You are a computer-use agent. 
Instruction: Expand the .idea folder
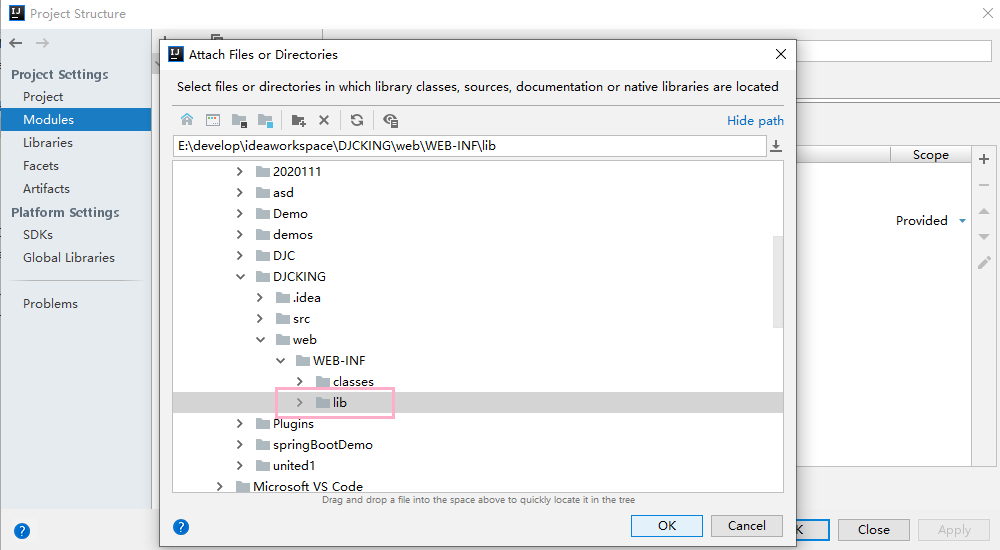(260, 297)
